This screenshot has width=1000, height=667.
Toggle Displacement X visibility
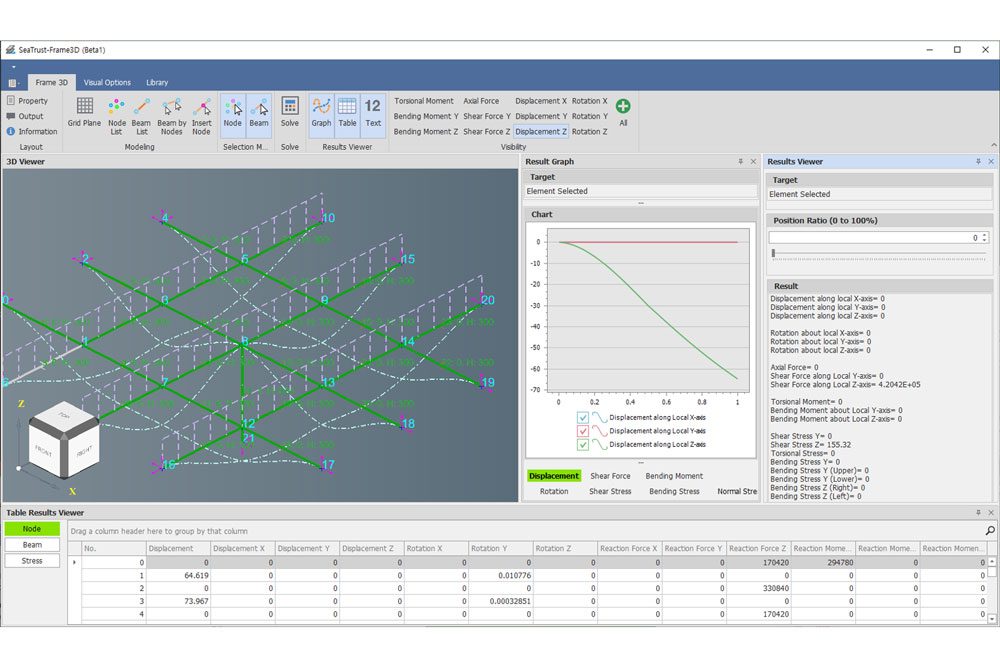pyautogui.click(x=541, y=101)
